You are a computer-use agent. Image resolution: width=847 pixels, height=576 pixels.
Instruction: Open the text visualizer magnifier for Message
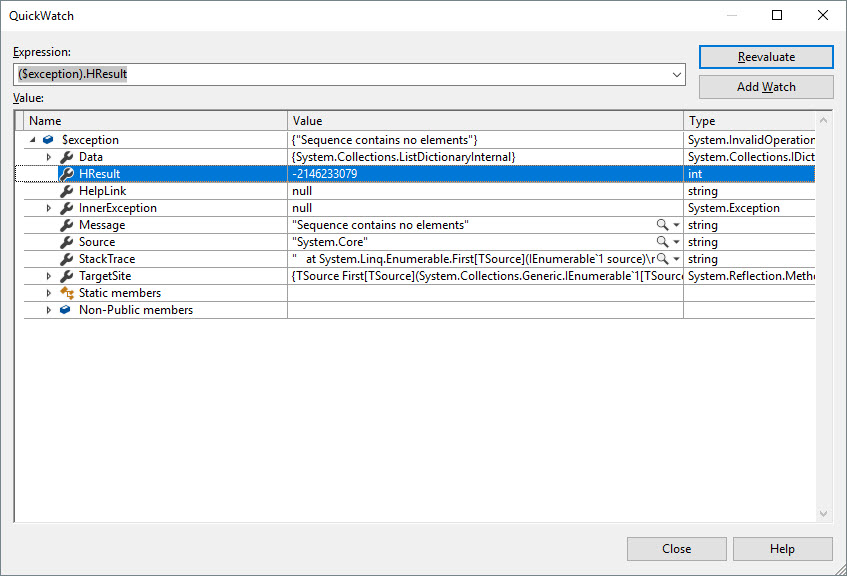point(662,225)
